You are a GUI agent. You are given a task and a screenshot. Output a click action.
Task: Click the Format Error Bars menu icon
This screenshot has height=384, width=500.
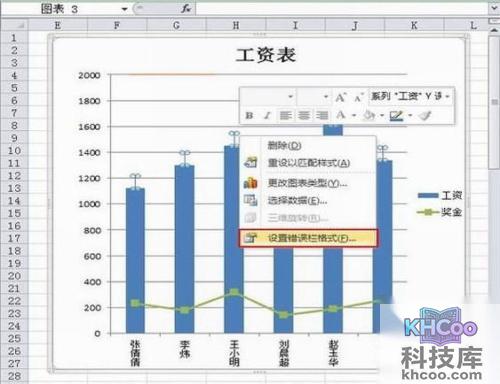[x=251, y=238]
